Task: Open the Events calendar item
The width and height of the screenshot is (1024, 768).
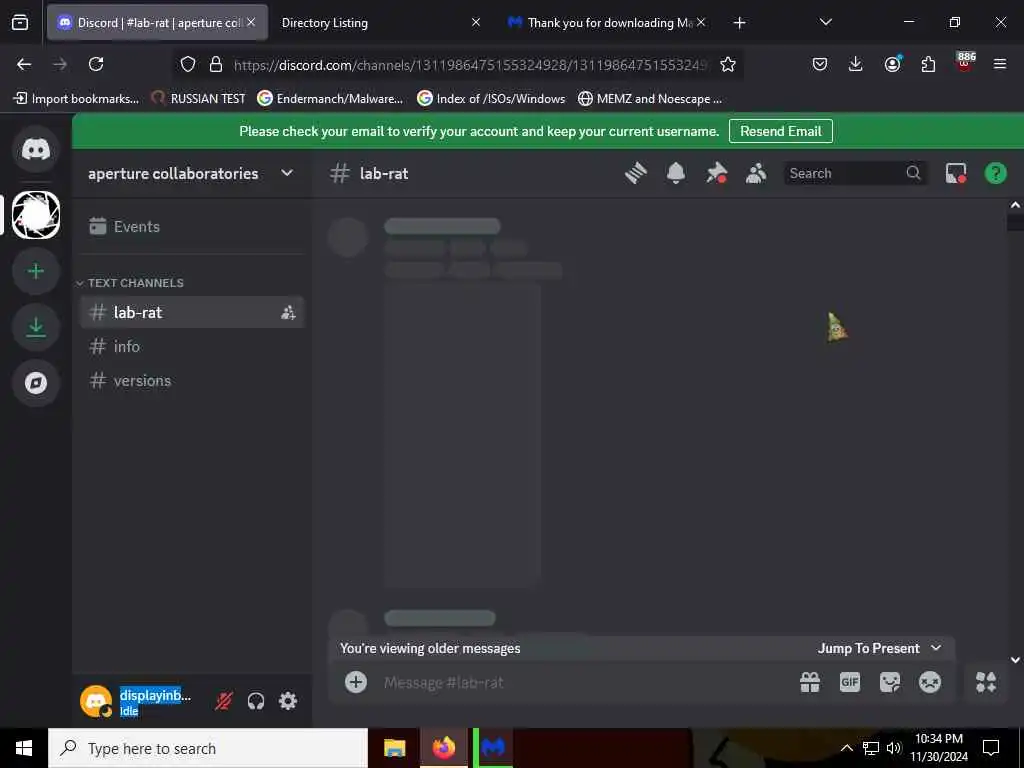Action: [191, 227]
